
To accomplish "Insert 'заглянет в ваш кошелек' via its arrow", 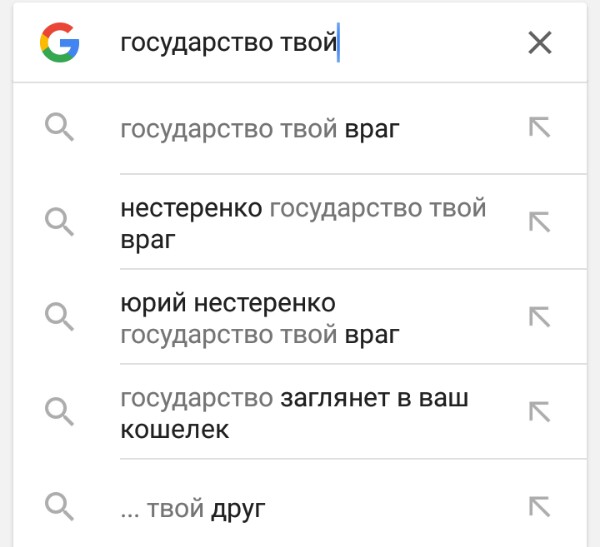I will tap(539, 412).
